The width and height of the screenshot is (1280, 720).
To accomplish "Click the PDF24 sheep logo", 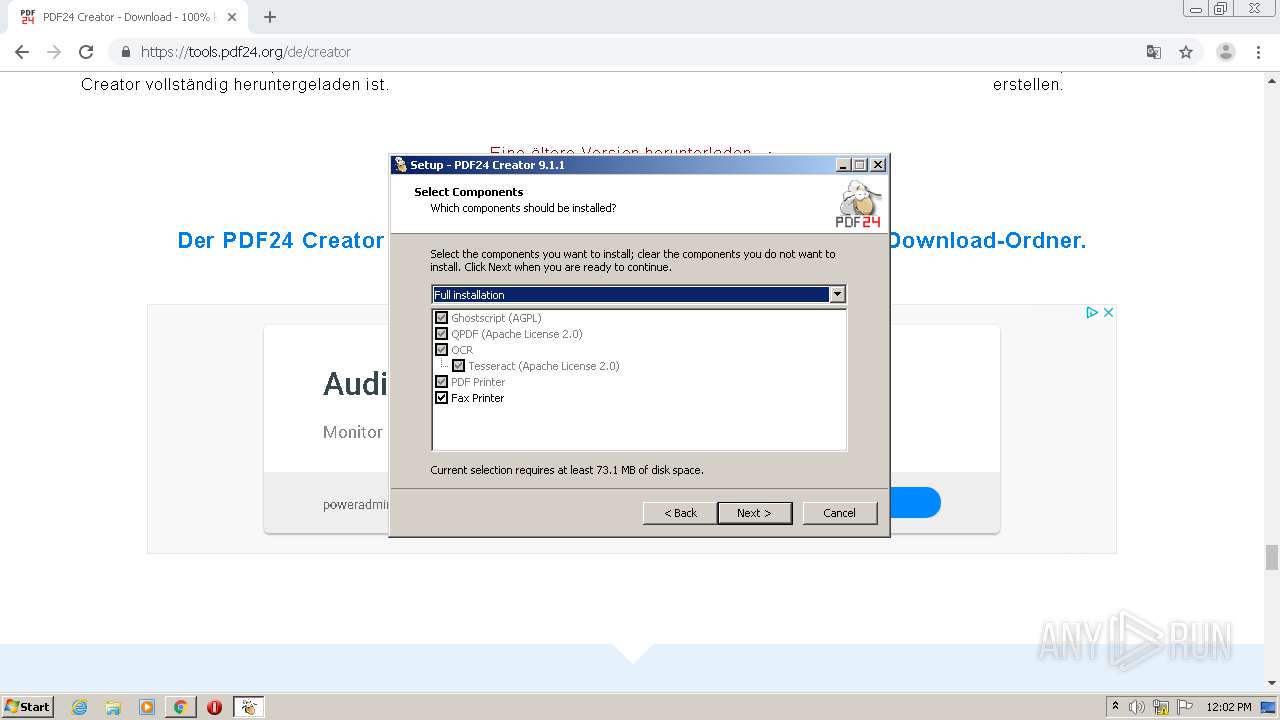I will [859, 204].
